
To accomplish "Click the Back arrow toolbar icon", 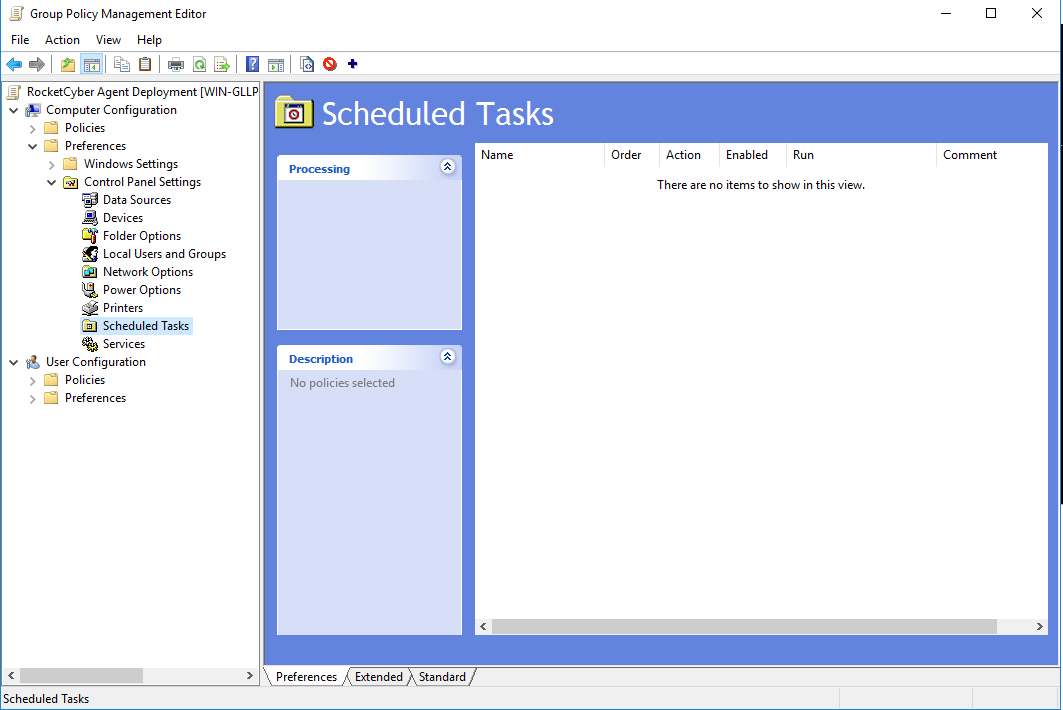I will 14,64.
